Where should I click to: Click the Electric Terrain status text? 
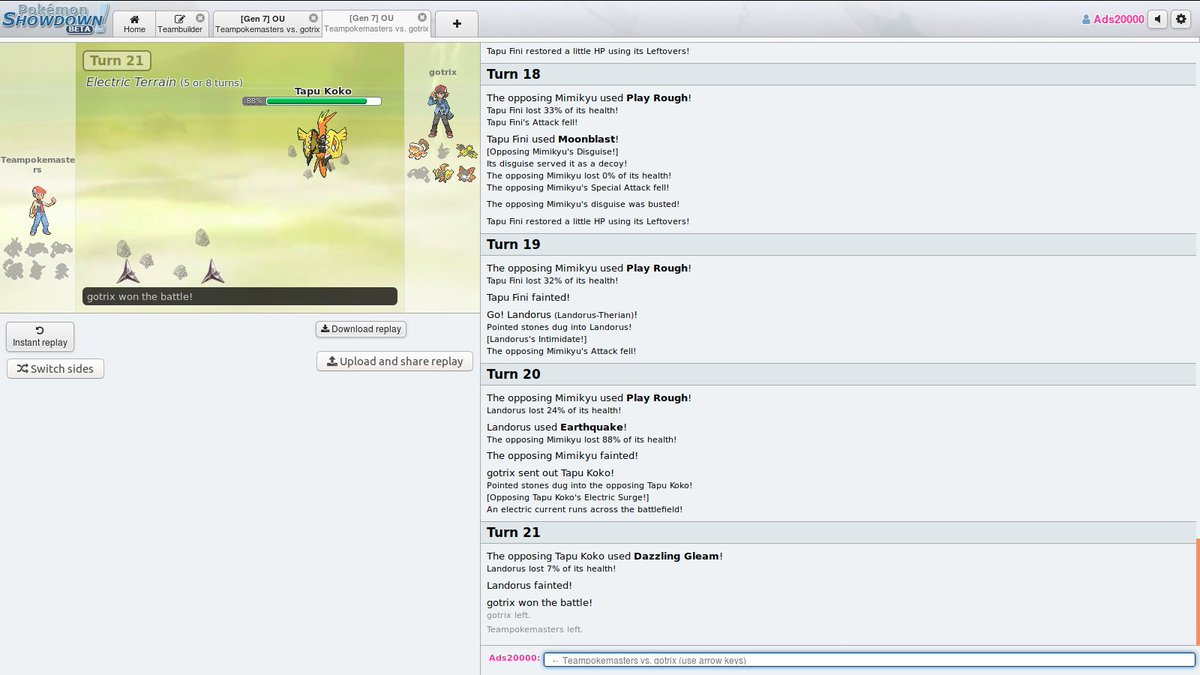164,82
